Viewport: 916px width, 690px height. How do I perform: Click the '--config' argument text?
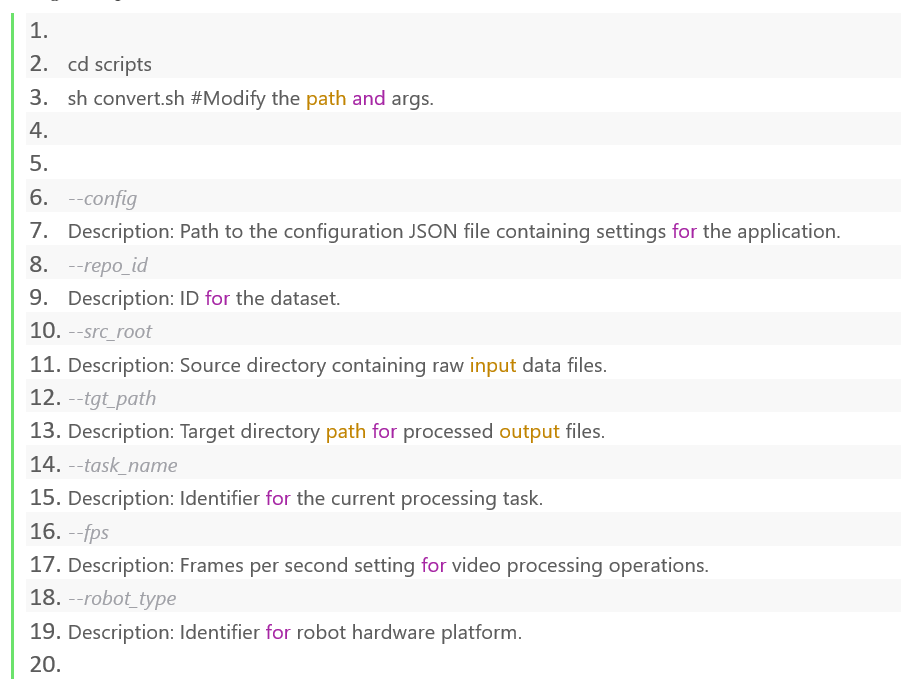102,199
